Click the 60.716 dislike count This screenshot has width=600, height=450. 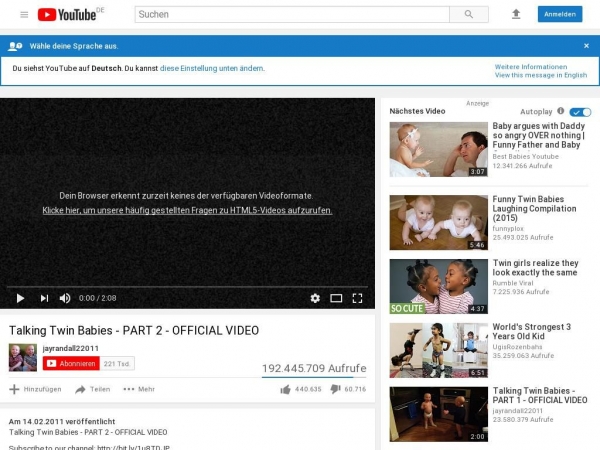pyautogui.click(x=355, y=390)
